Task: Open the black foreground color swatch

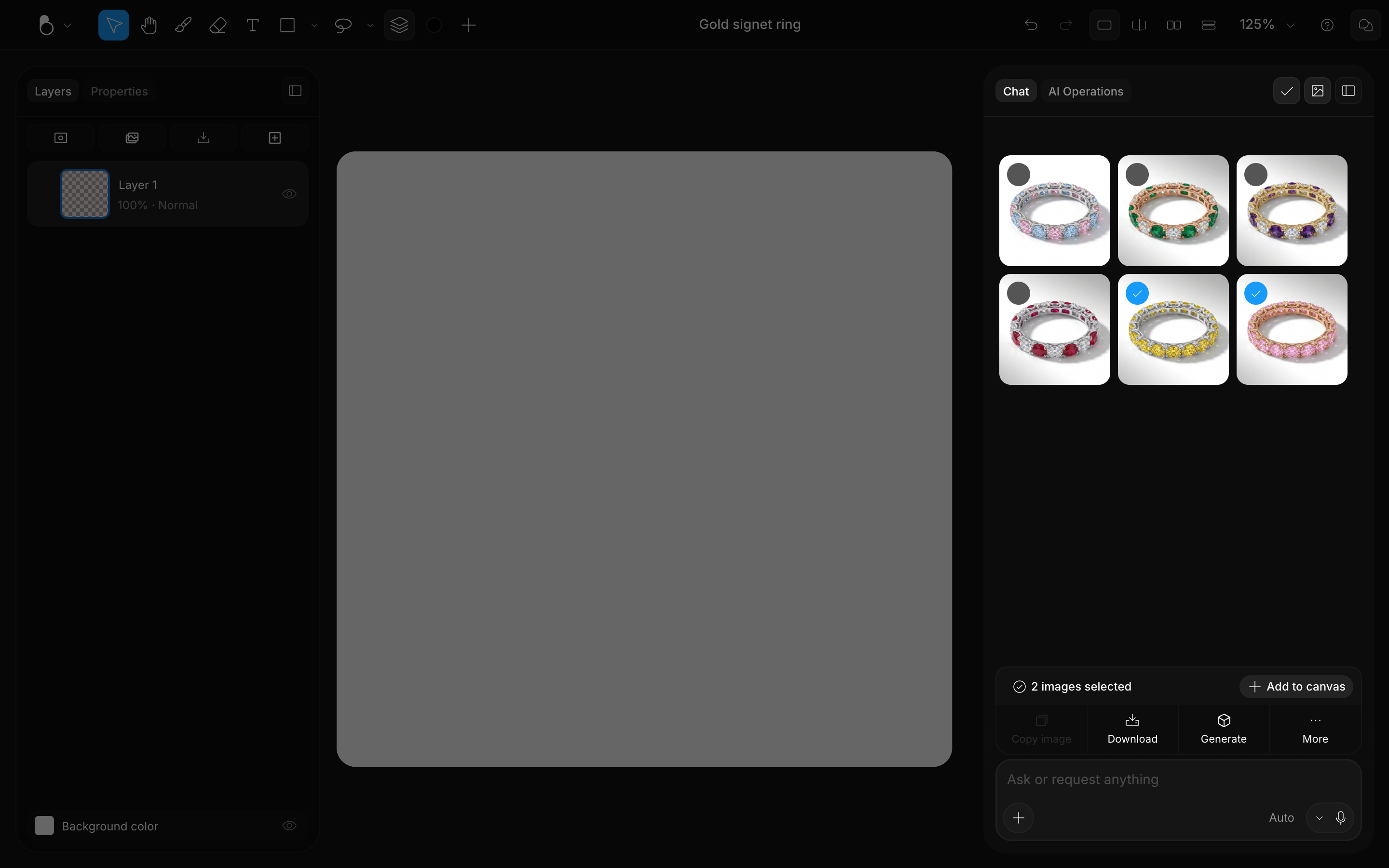Action: click(x=435, y=25)
